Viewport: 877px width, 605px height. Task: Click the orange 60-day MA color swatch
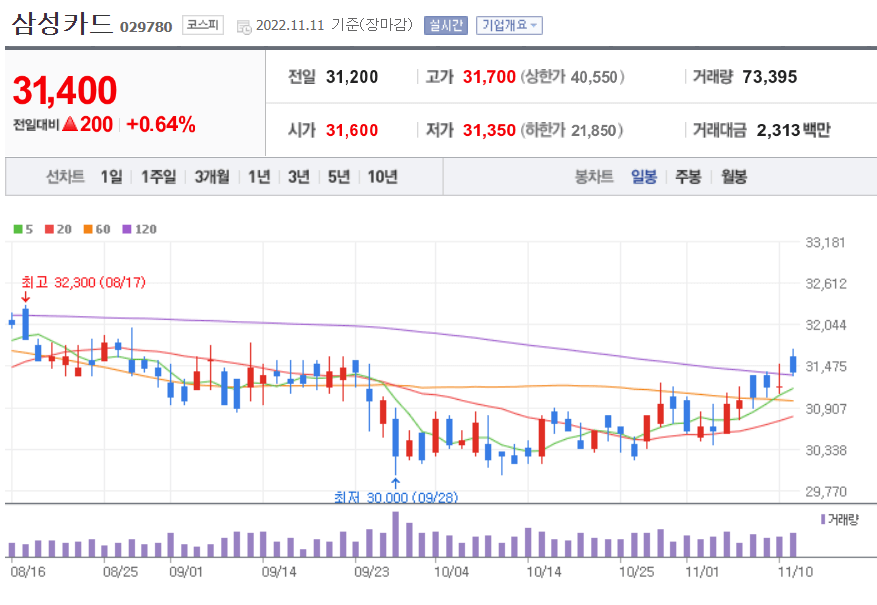click(89, 229)
